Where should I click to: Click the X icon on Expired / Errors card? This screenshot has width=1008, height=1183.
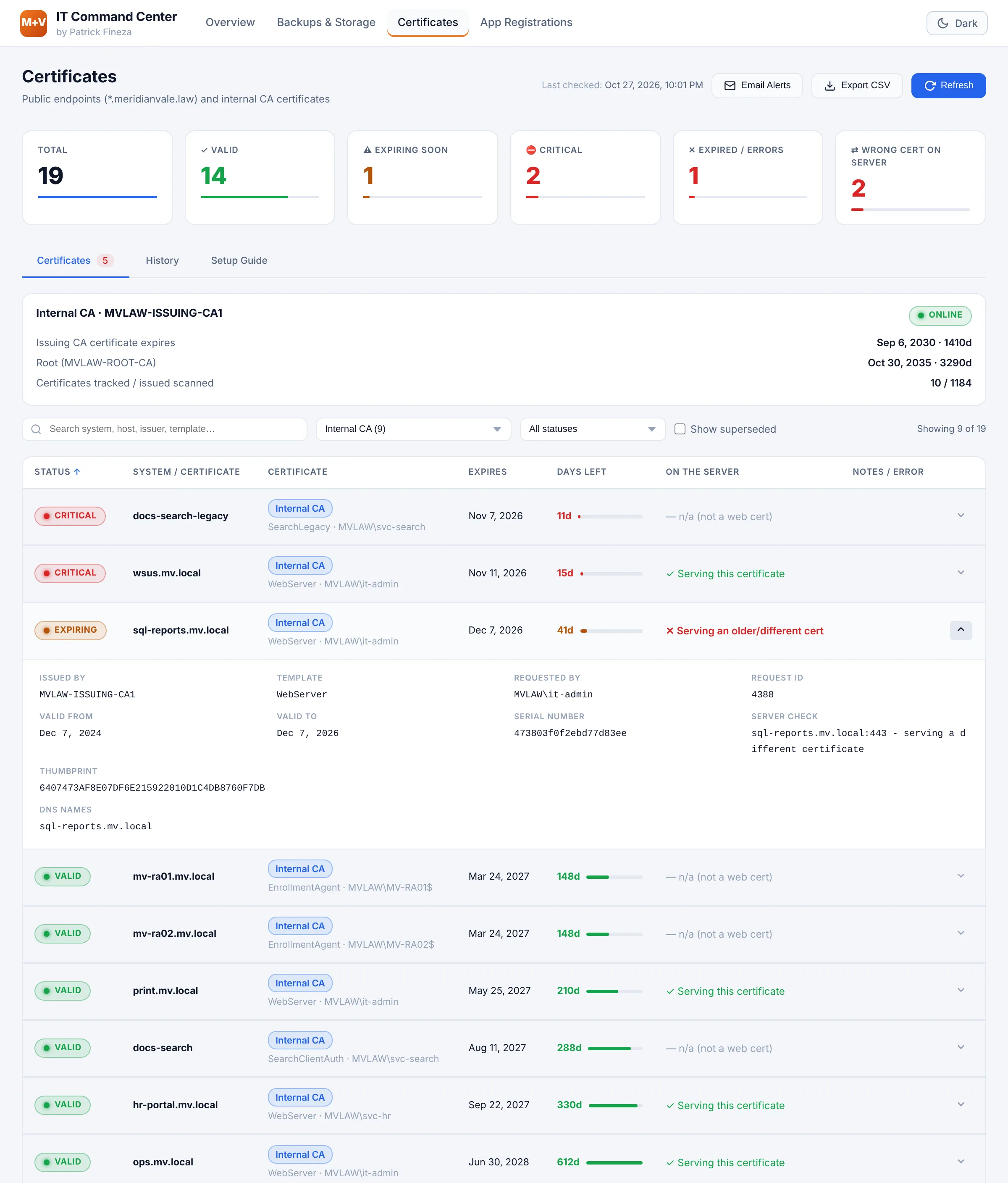[x=692, y=150]
